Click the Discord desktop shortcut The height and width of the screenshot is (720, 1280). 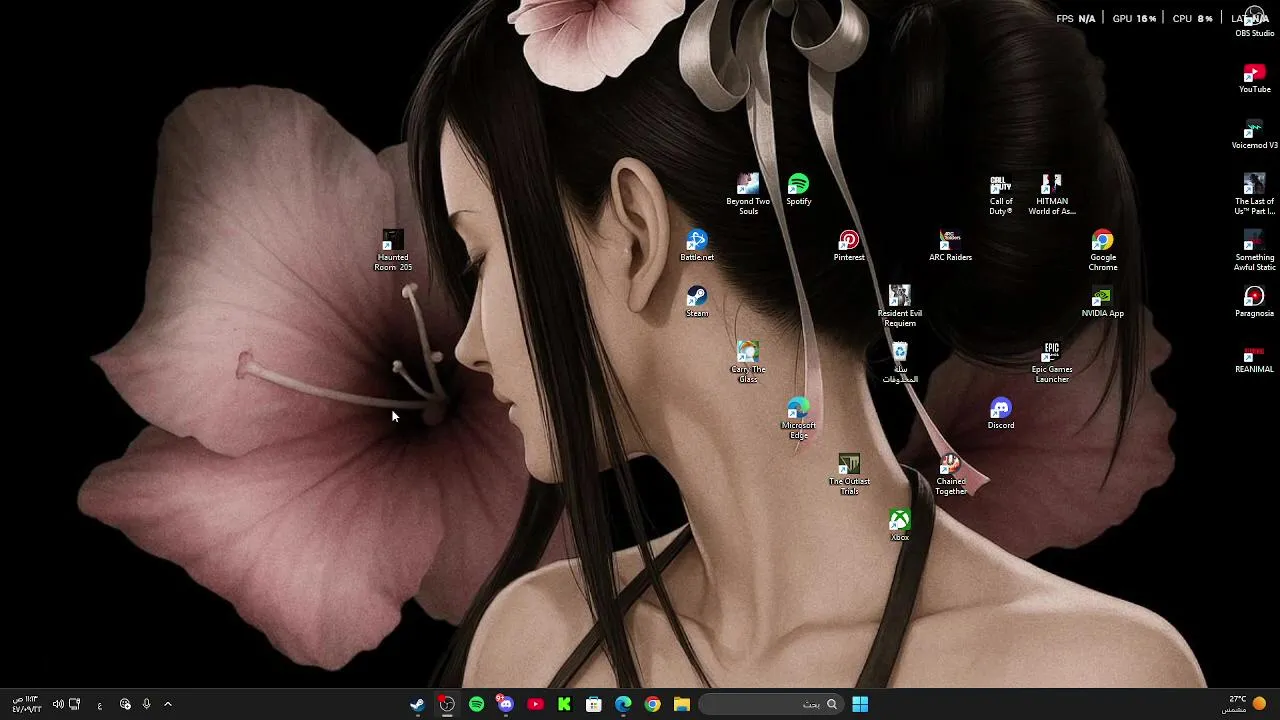click(1001, 413)
